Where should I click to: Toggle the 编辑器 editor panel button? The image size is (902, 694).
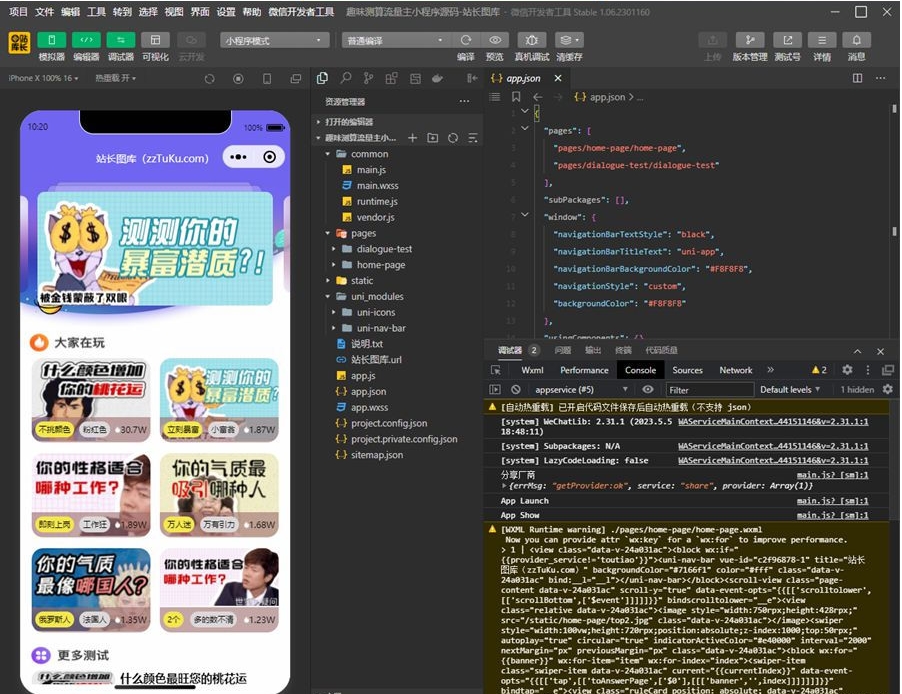click(86, 40)
